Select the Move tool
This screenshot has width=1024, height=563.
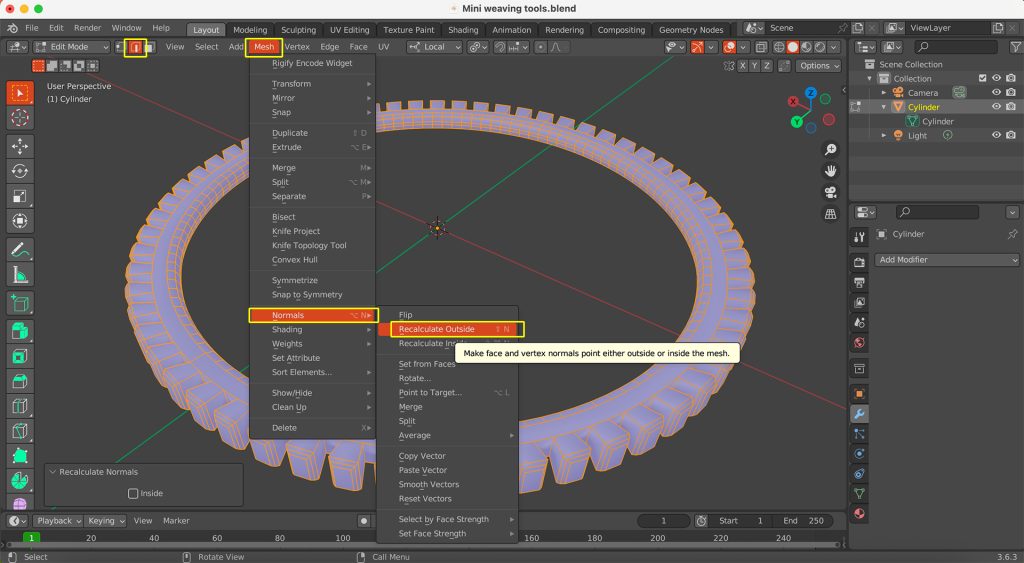20,146
